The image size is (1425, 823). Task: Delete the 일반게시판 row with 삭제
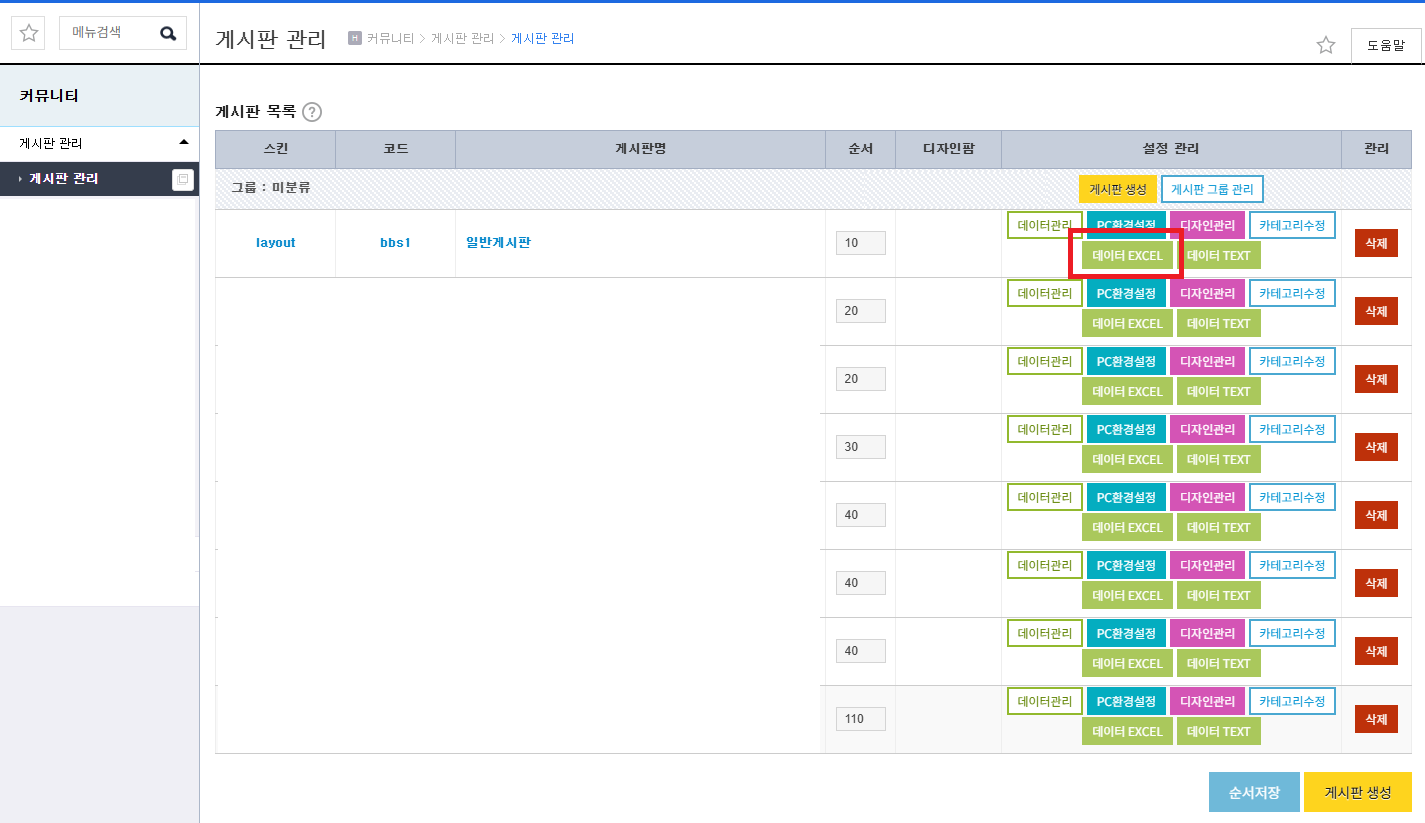[x=1376, y=243]
